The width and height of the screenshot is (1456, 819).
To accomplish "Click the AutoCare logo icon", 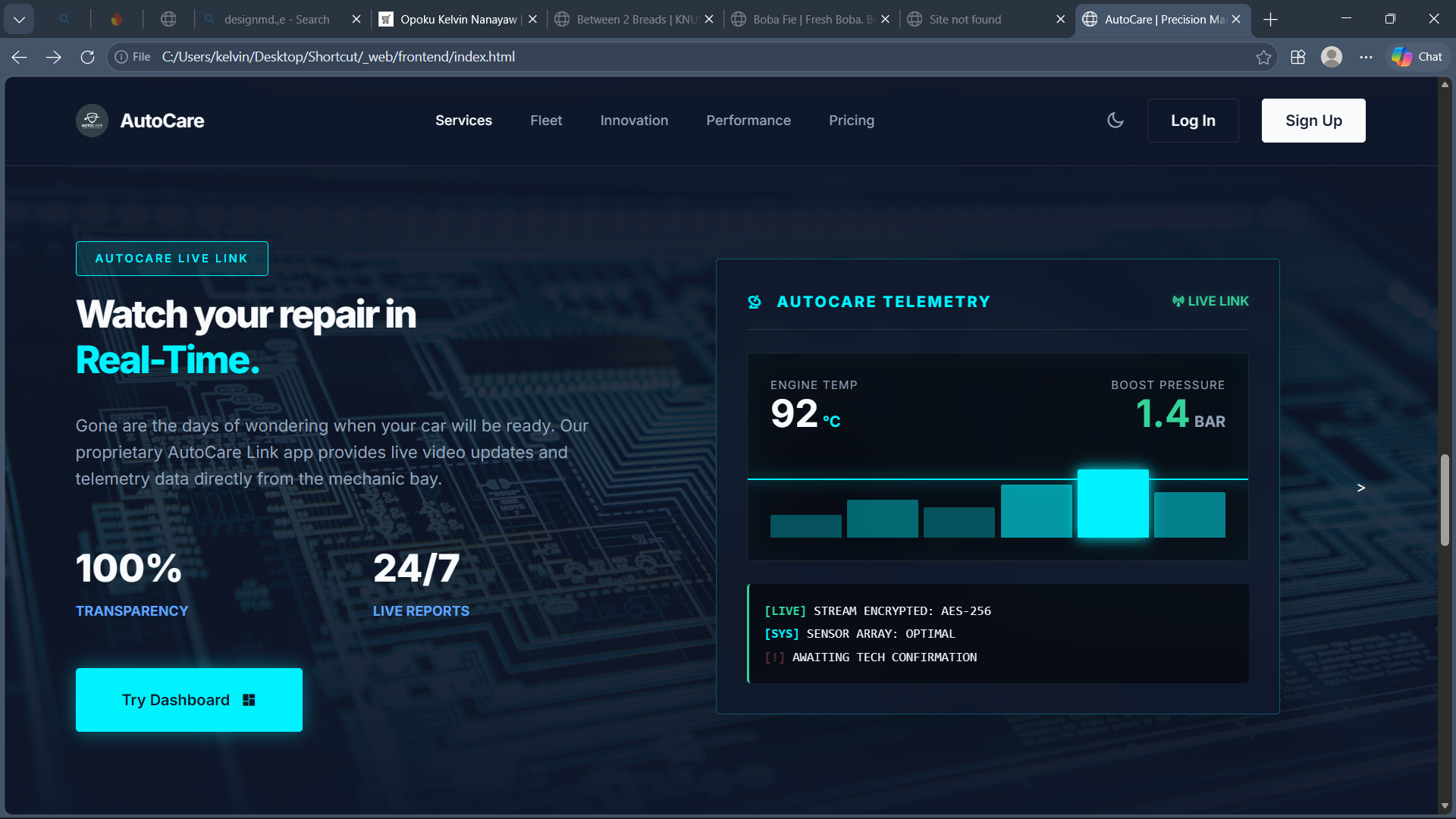I will click(x=92, y=121).
